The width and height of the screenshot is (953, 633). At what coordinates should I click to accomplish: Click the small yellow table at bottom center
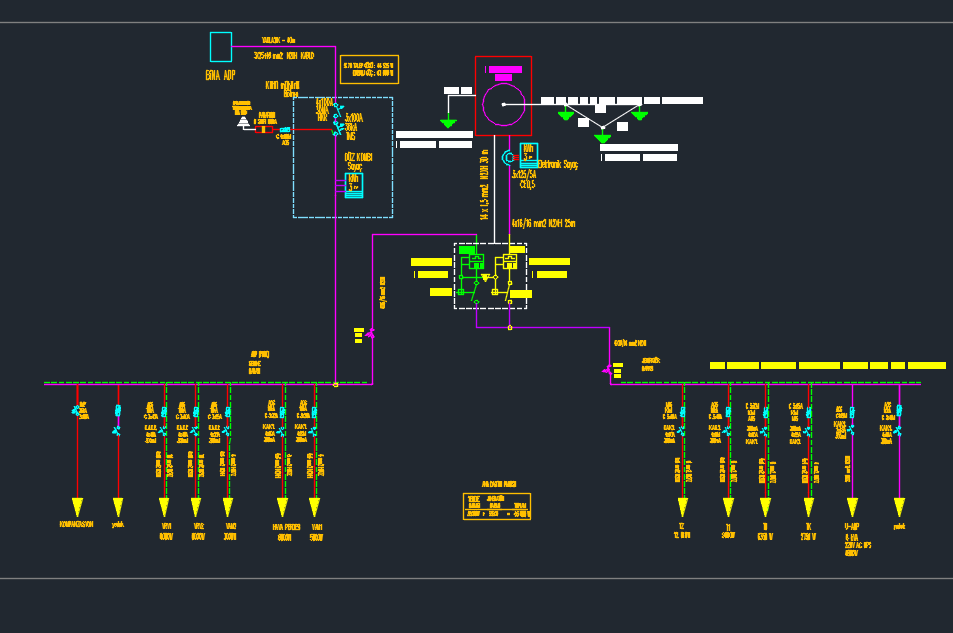(497, 506)
